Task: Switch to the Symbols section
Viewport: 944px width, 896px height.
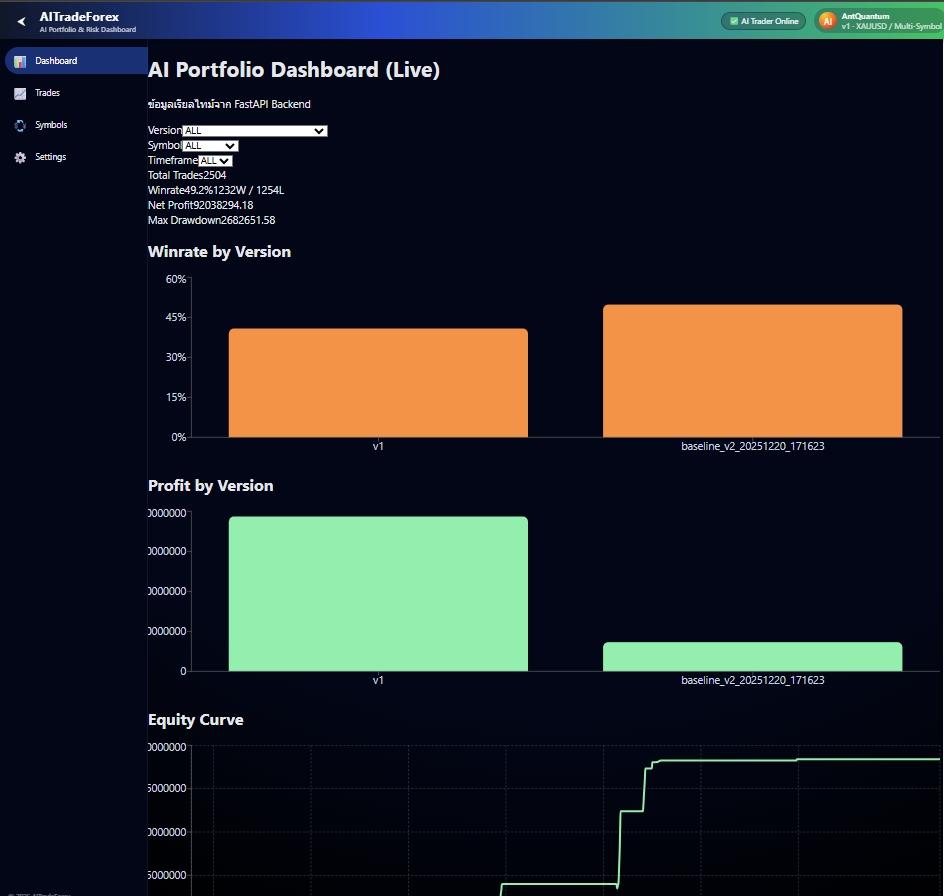Action: 51,125
